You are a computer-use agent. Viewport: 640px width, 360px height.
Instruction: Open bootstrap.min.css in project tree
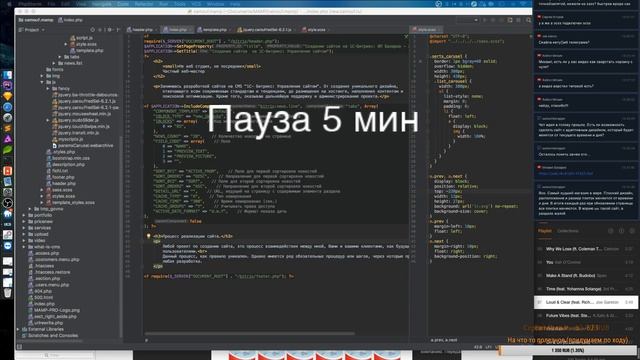tap(70, 158)
